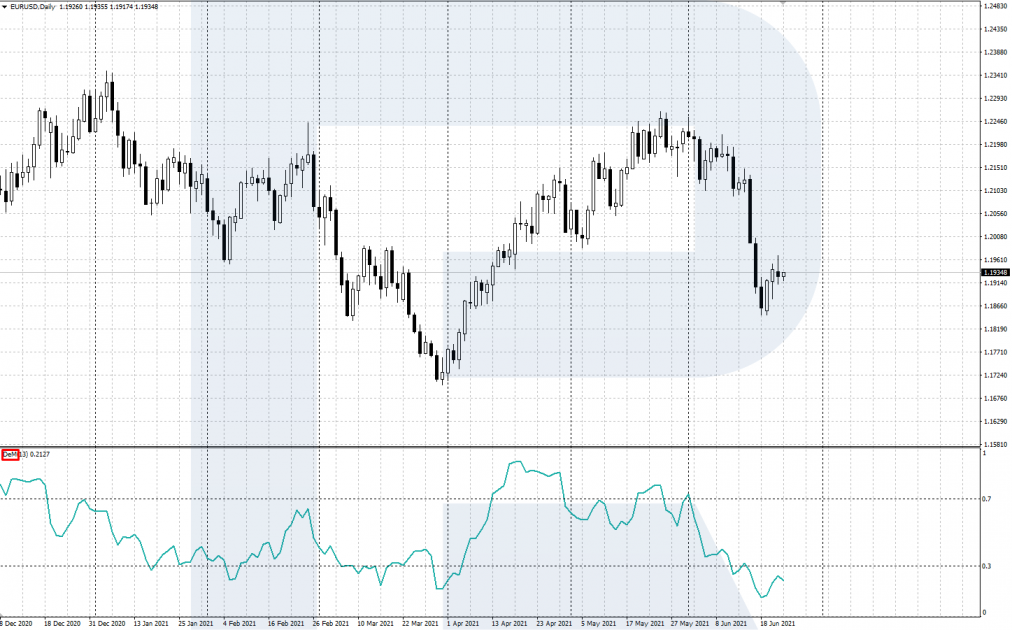The height and width of the screenshot is (630, 1012).
Task: Select the 0.3 indicator level label
Action: (987, 566)
